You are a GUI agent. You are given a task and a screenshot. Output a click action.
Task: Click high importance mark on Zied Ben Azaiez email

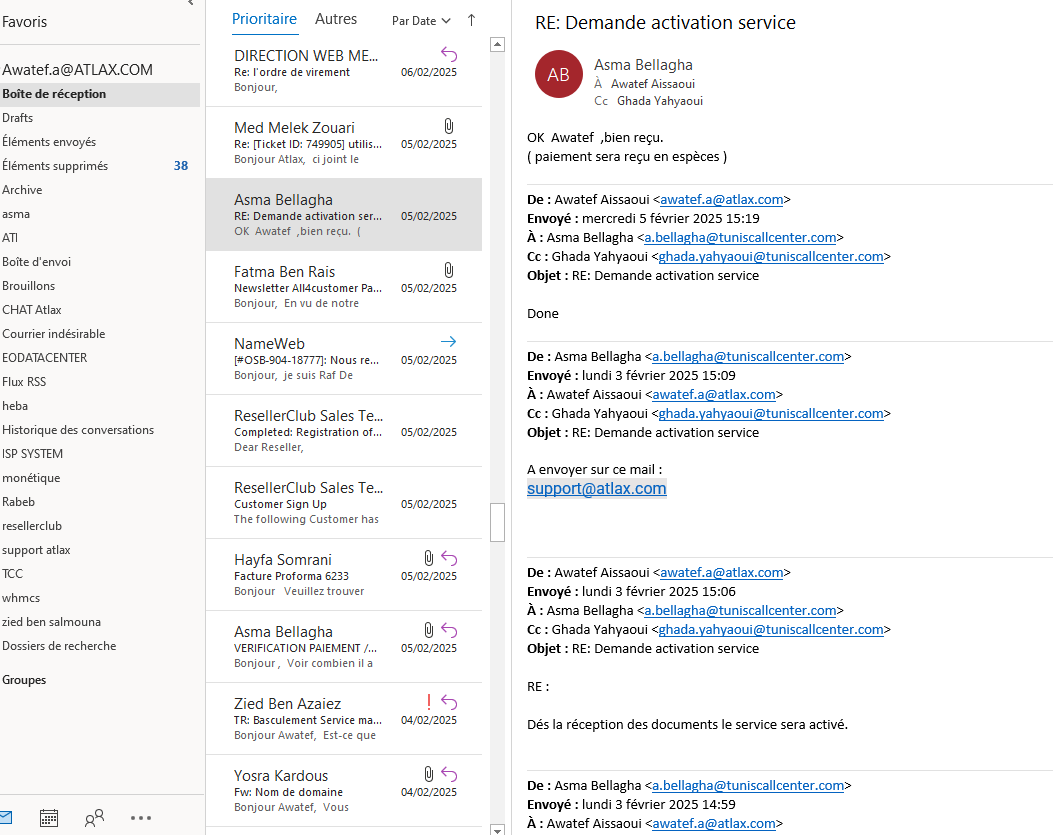pyautogui.click(x=429, y=702)
